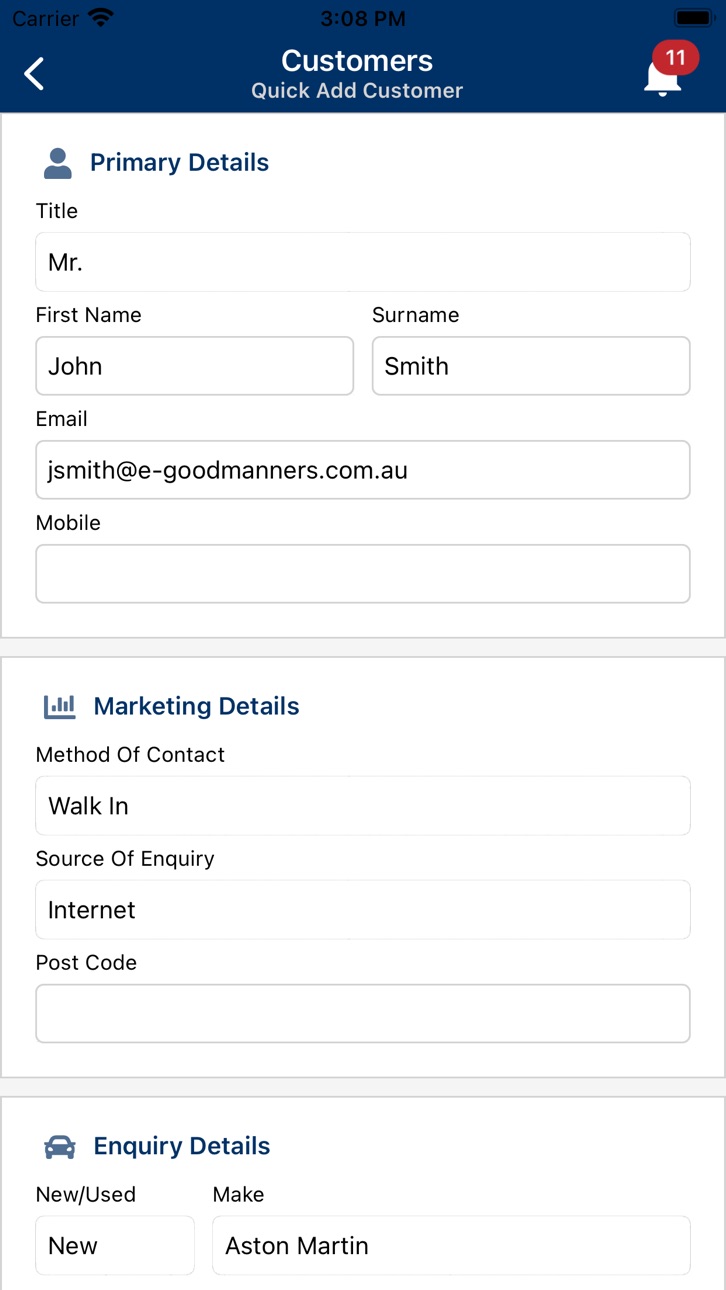
Task: Focus the empty Mobile field
Action: pos(363,574)
